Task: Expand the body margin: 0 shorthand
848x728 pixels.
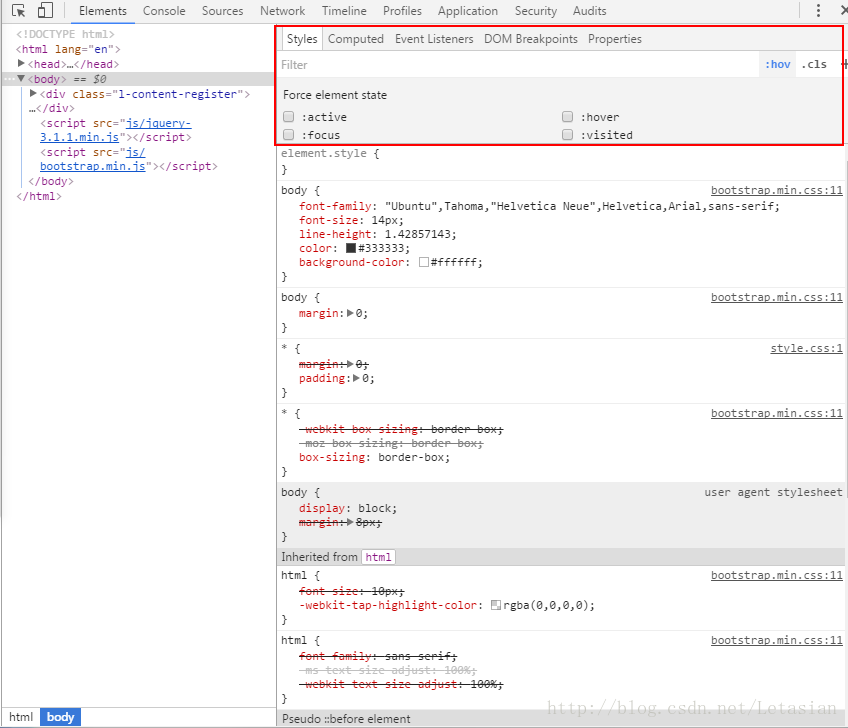Action: tap(350, 313)
